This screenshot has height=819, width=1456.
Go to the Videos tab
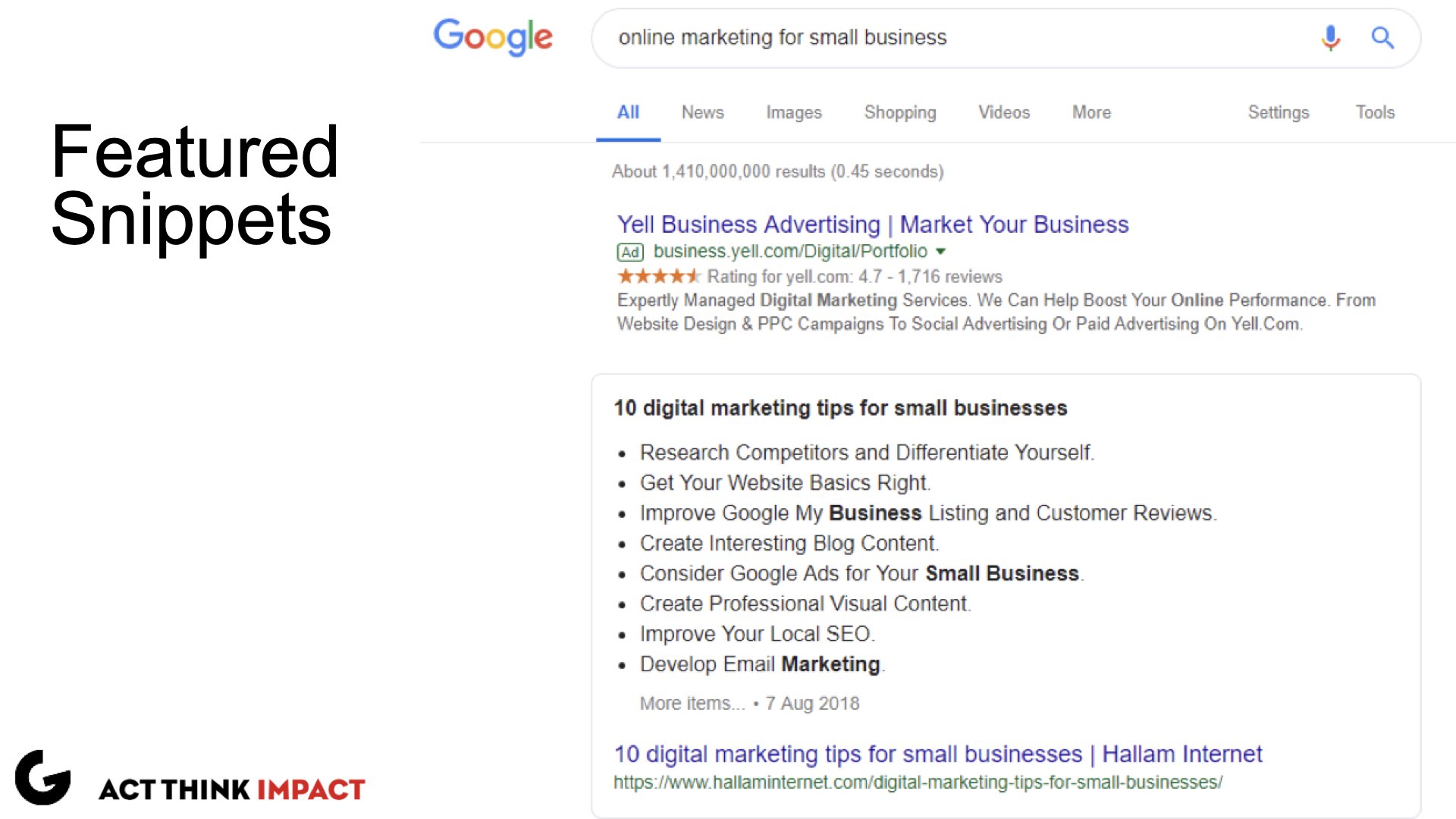click(1004, 112)
